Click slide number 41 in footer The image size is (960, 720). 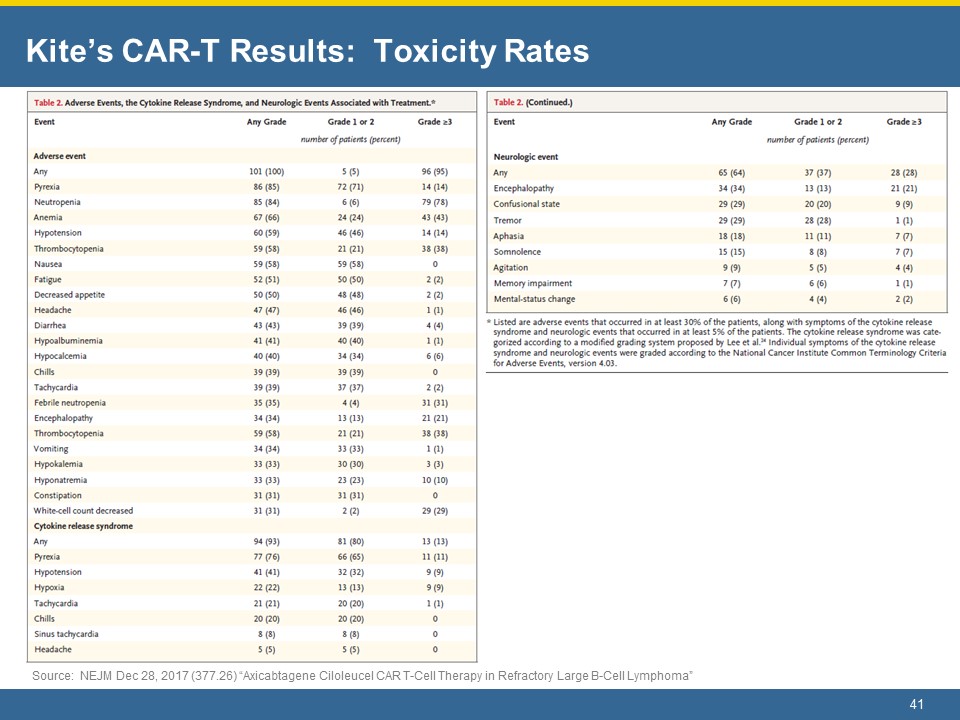point(917,706)
